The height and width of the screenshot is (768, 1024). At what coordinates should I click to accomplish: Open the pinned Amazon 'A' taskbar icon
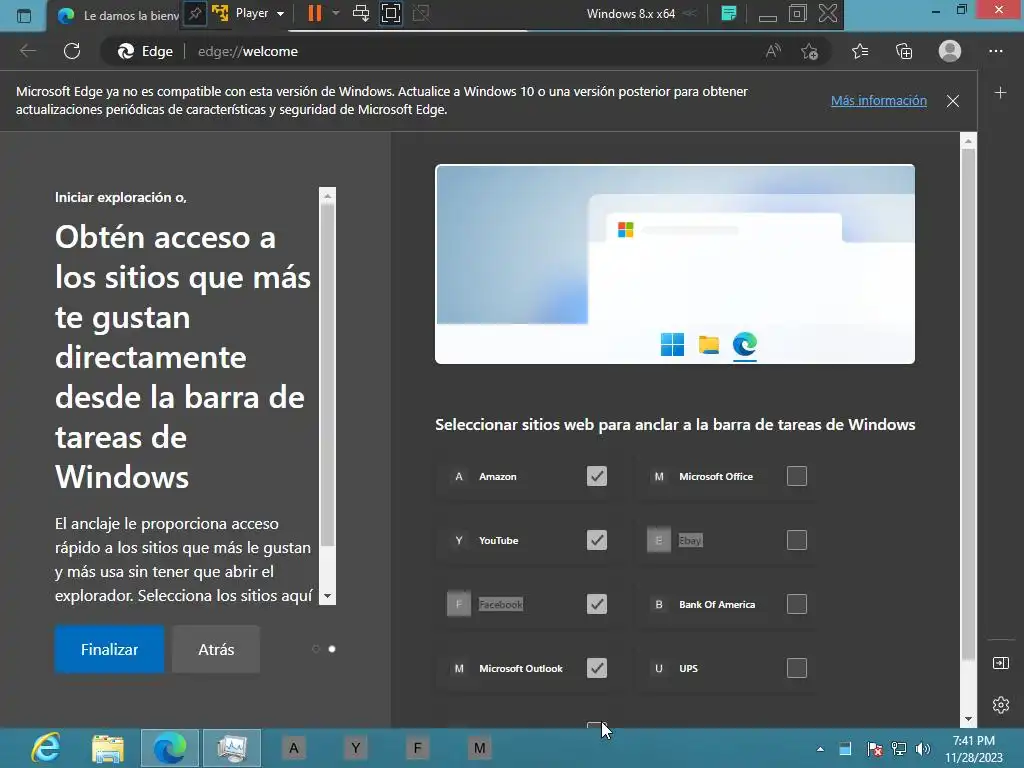(294, 748)
